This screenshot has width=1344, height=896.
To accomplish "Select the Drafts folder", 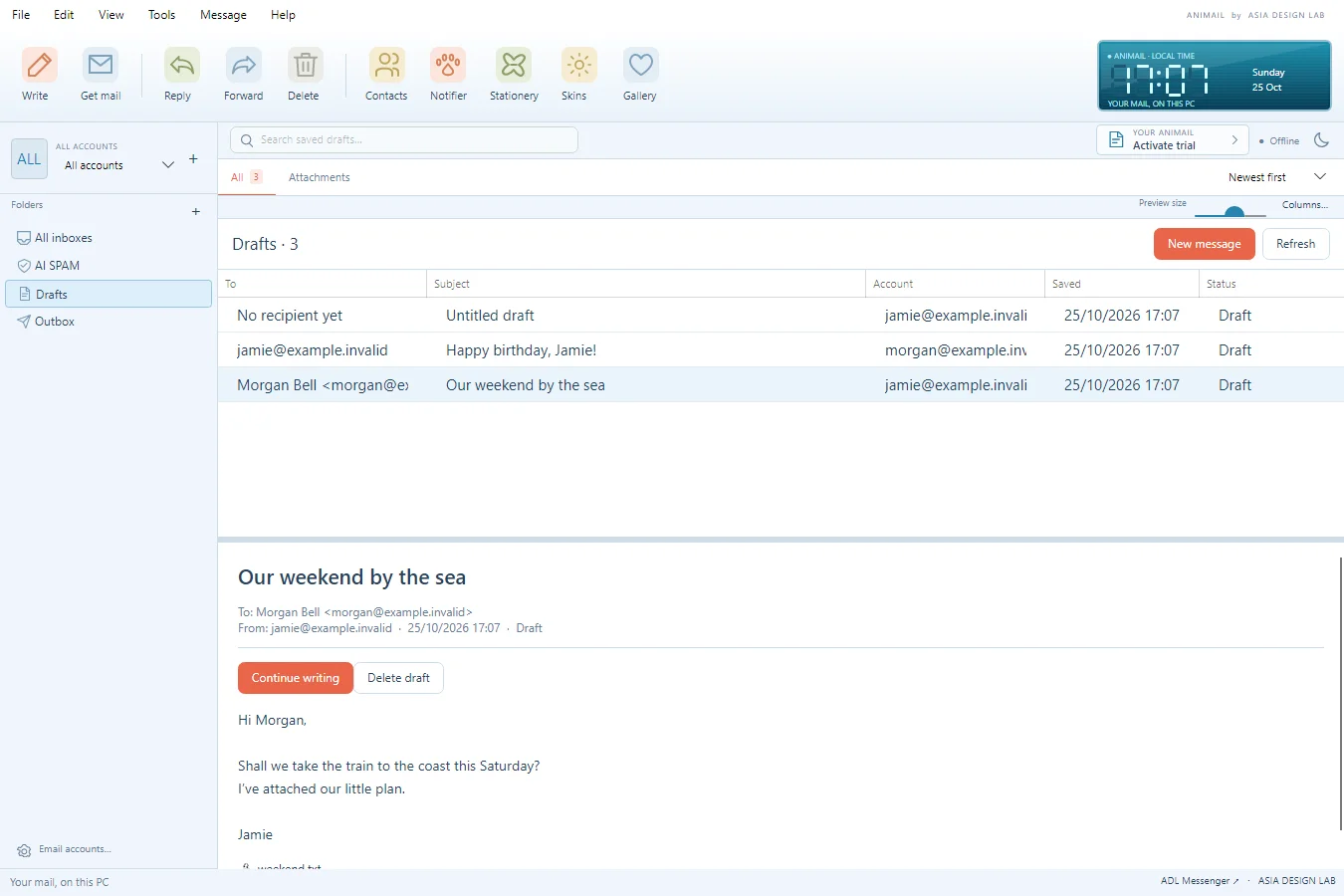I will pyautogui.click(x=109, y=294).
